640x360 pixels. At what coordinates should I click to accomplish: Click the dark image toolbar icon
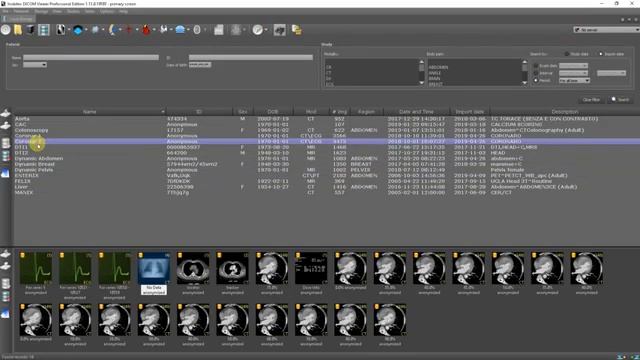tap(280, 29)
